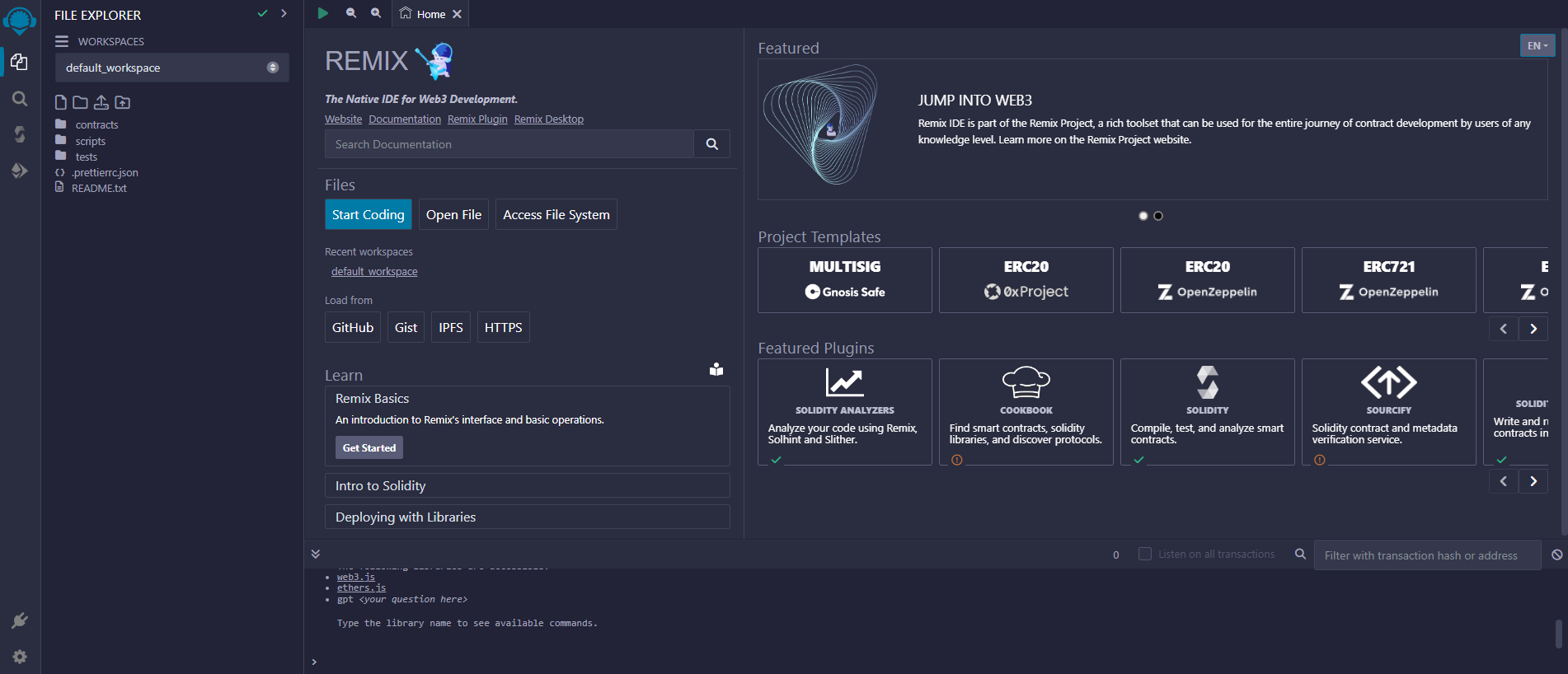Screen dimensions: 1568x674
Task: Open the Search in files sidebar icon
Action: [20, 99]
